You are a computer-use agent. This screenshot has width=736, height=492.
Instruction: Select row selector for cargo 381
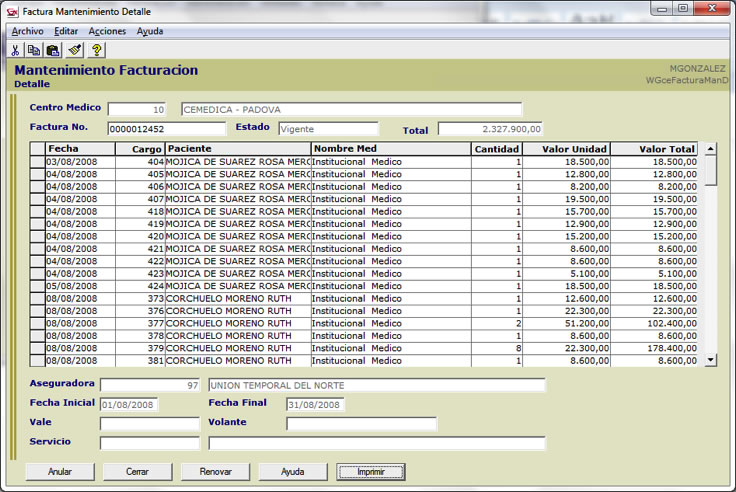37,361
